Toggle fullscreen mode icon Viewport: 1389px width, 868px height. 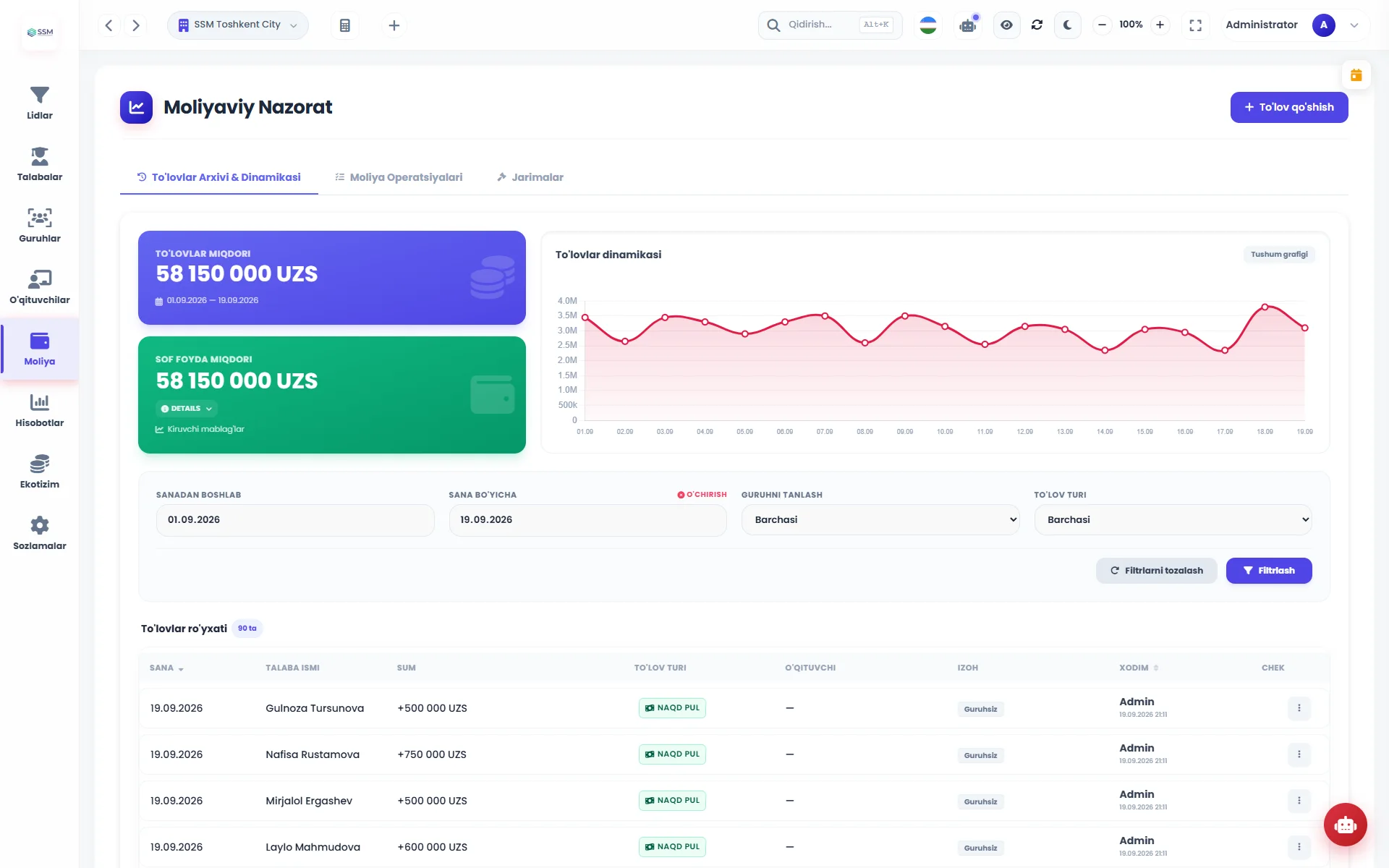click(1195, 25)
